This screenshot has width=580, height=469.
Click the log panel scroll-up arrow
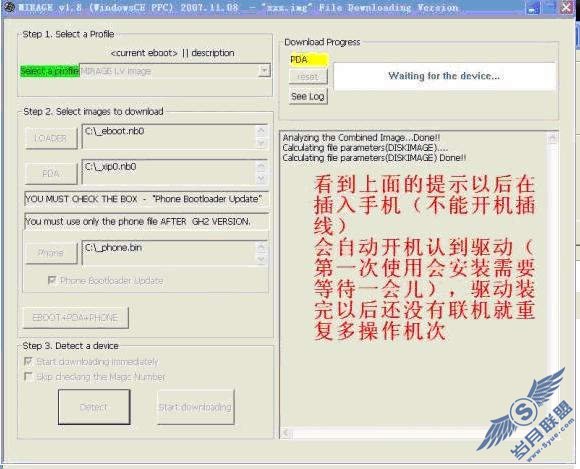[x=553, y=139]
